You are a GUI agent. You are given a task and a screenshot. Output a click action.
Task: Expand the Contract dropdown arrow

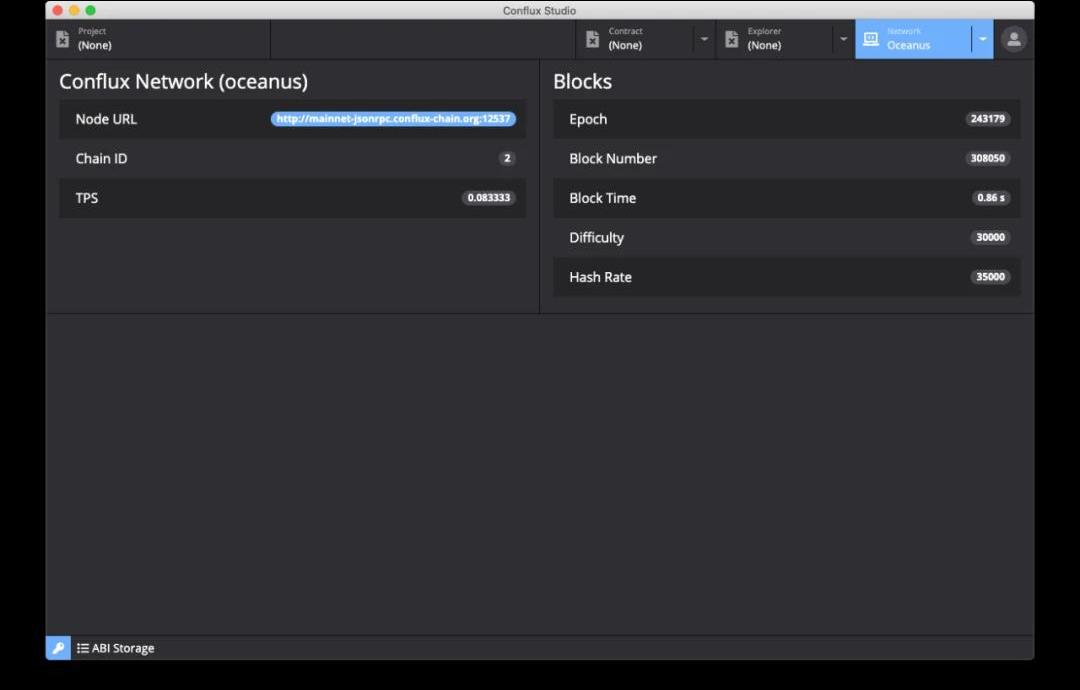point(704,39)
